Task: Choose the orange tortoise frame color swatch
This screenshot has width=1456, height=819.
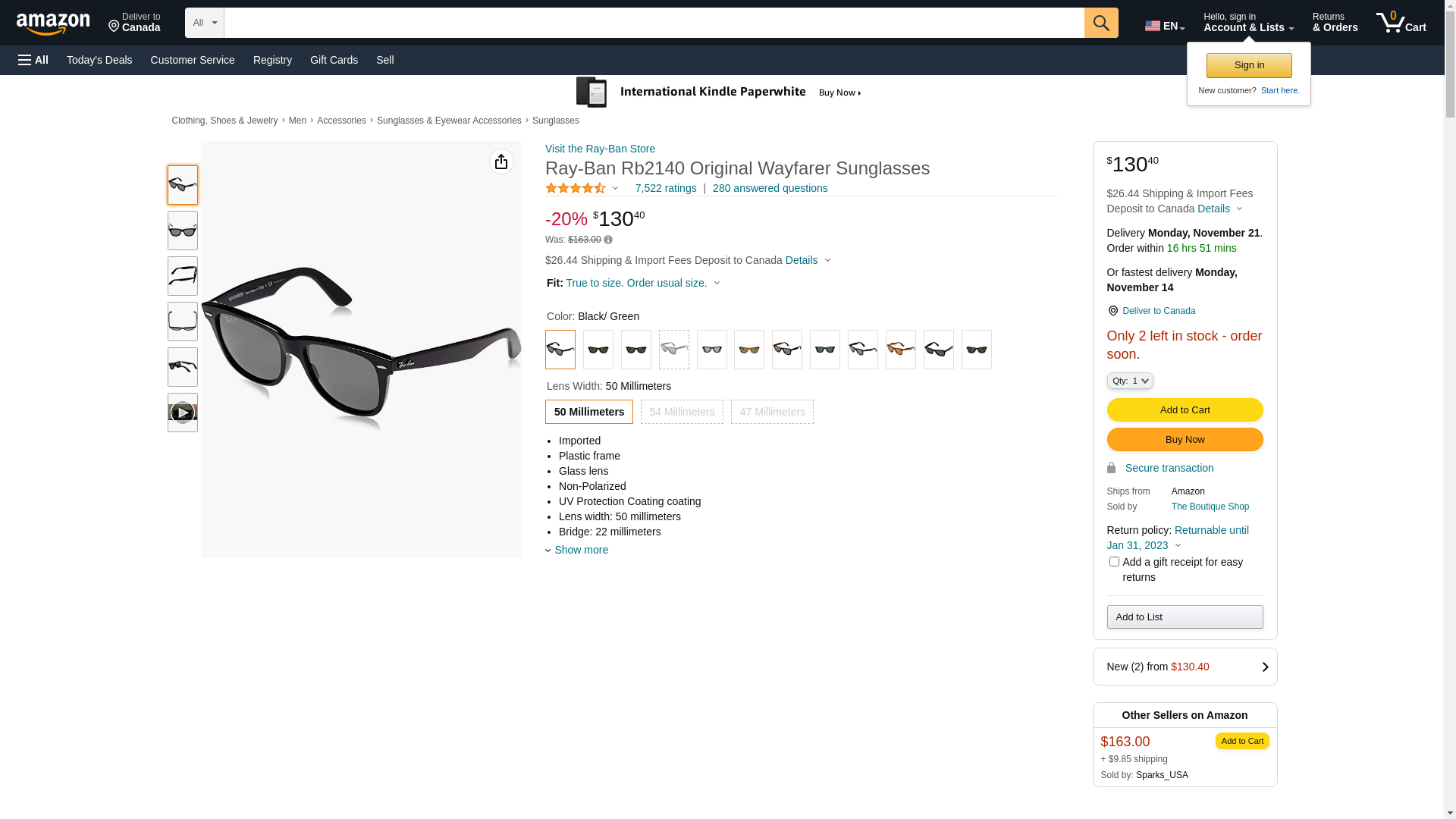Action: (x=901, y=350)
